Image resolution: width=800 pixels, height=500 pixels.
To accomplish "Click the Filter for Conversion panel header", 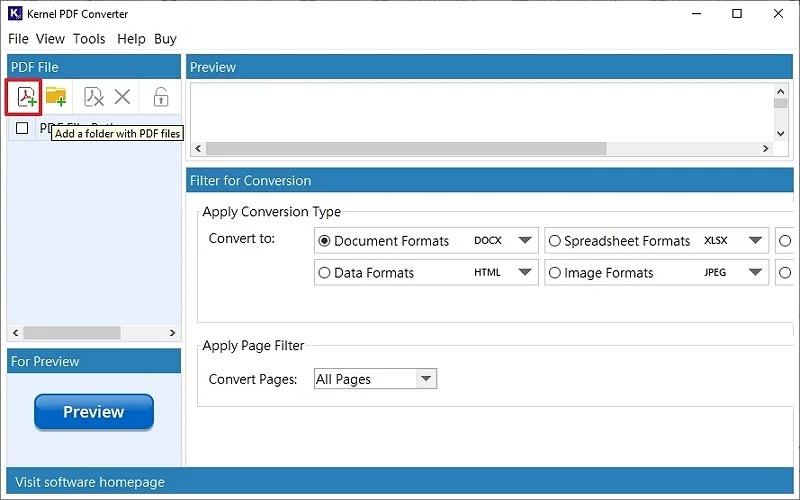I will [489, 181].
